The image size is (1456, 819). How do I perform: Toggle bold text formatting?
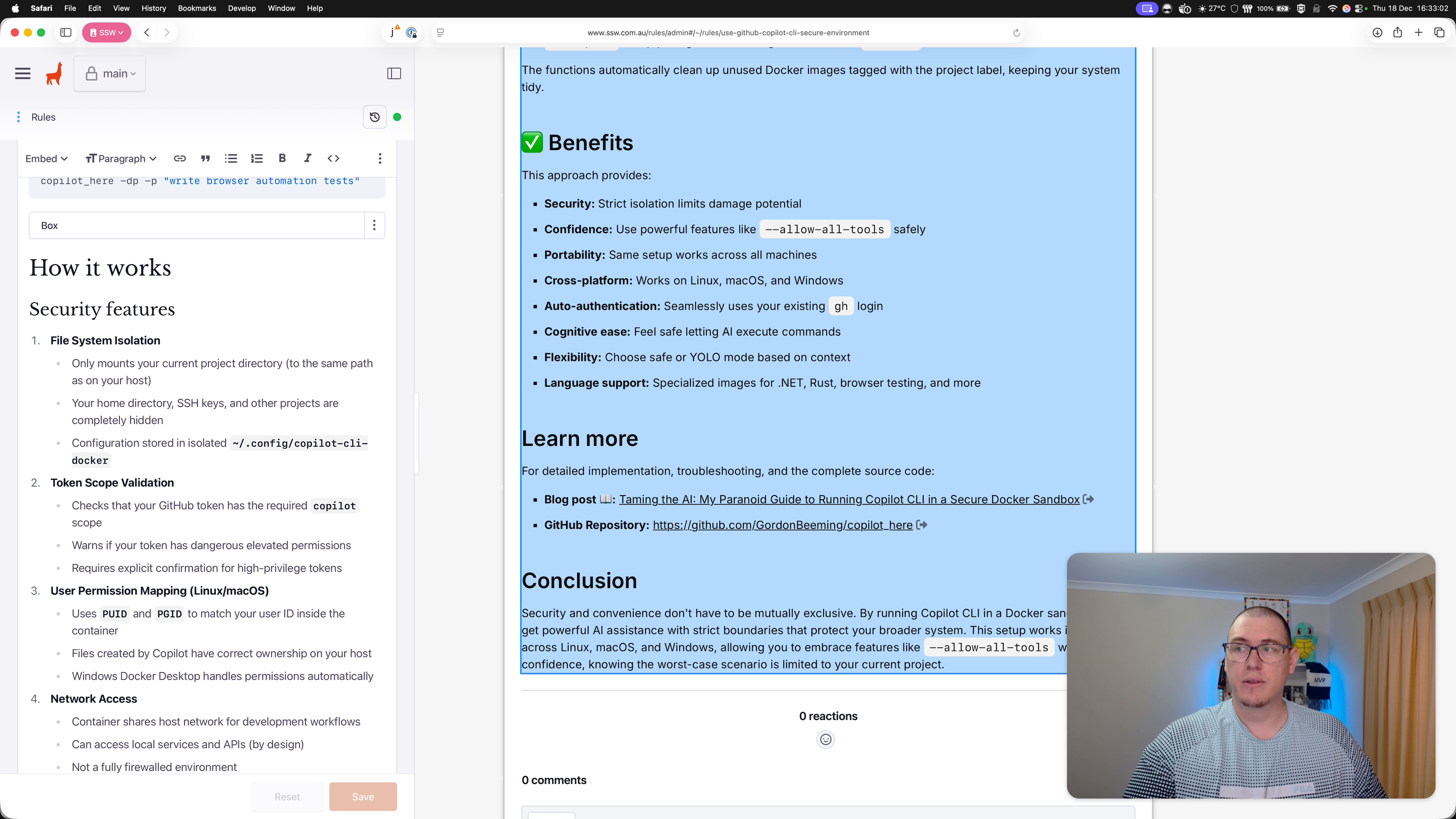pos(282,159)
